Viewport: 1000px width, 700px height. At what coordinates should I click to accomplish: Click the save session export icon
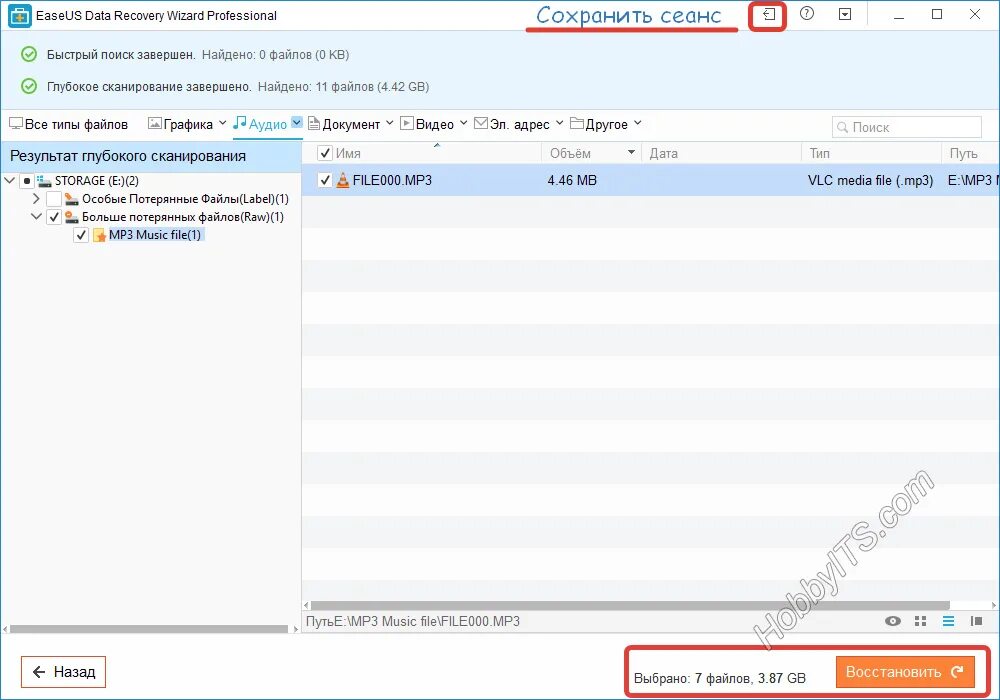768,14
